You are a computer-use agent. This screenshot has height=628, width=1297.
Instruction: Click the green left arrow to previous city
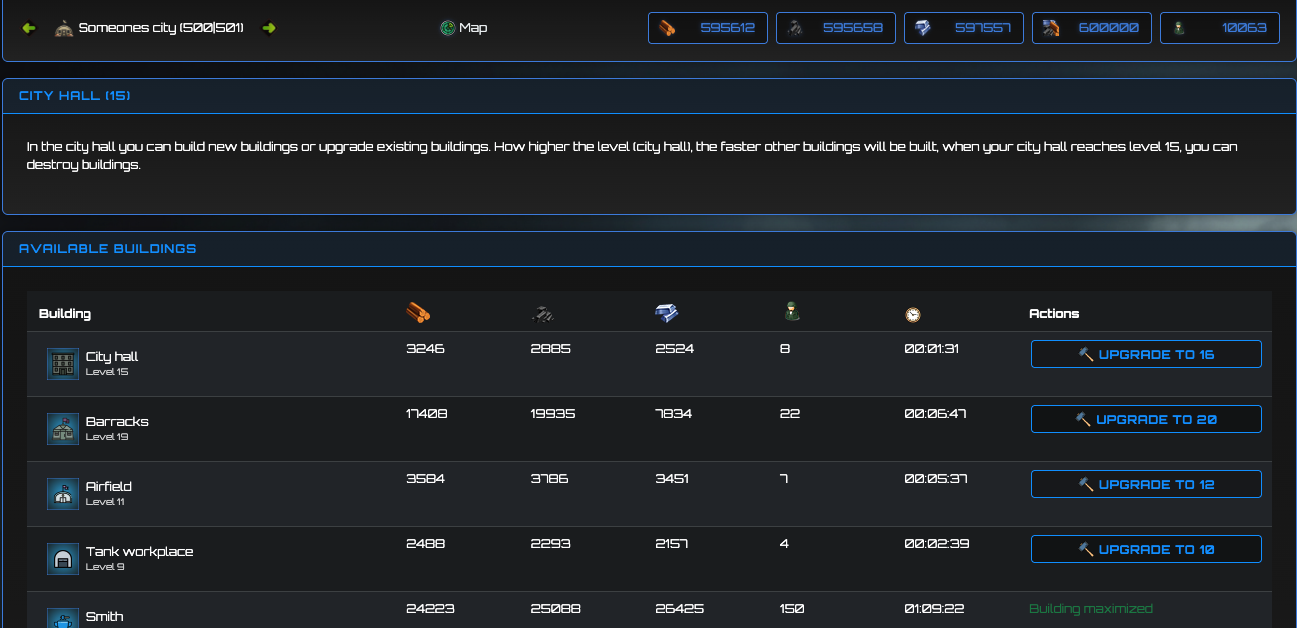pos(28,27)
